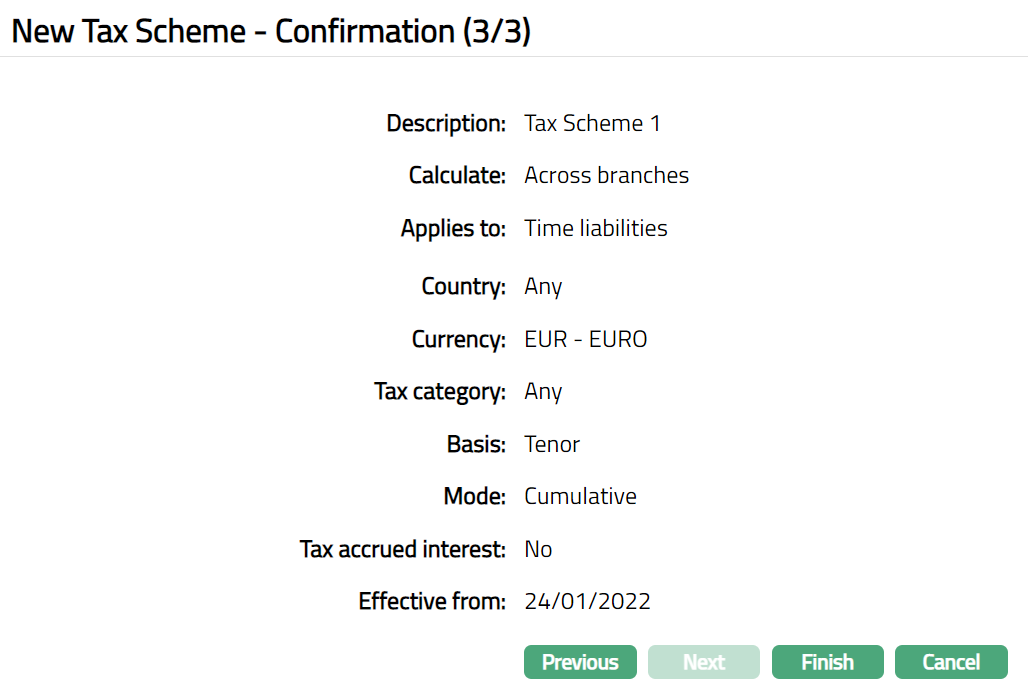The image size is (1028, 695).
Task: Click the Description field label
Action: (446, 124)
